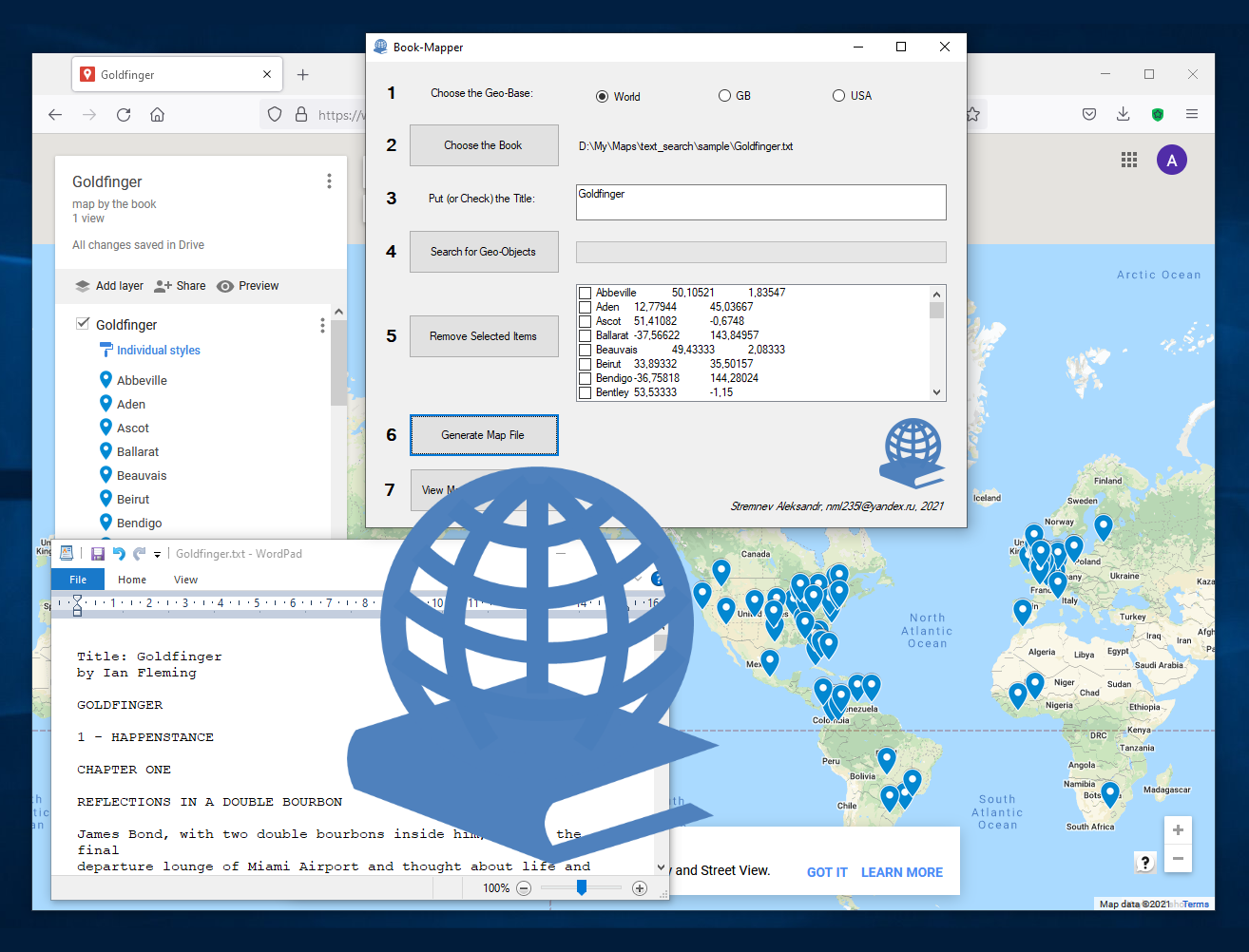Click the Abbeville pin in layer list
Viewport: 1249px width, 952px height.
(106, 379)
